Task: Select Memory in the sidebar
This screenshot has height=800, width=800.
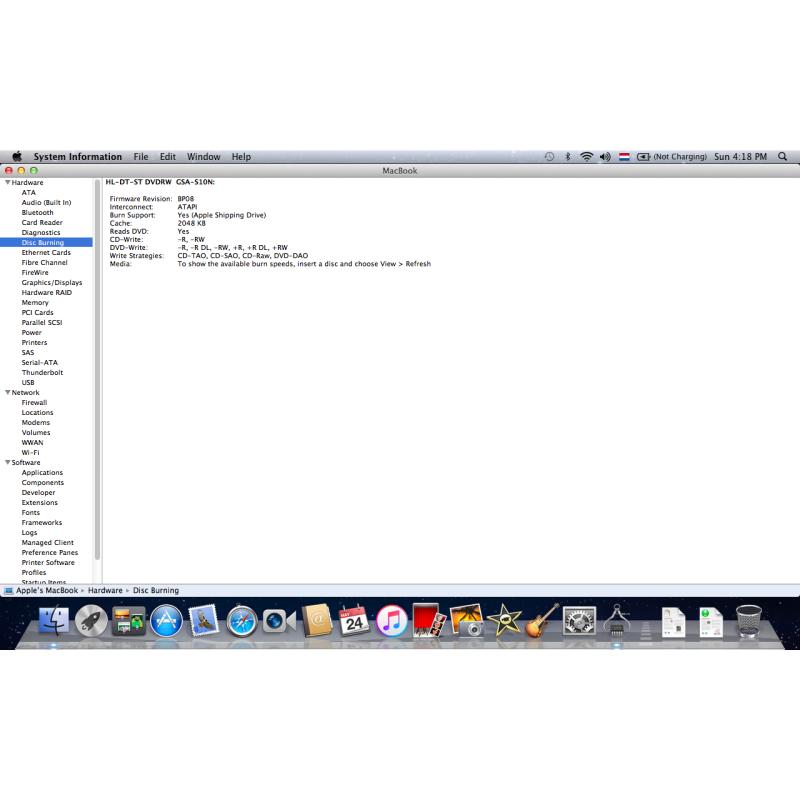Action: [x=35, y=303]
